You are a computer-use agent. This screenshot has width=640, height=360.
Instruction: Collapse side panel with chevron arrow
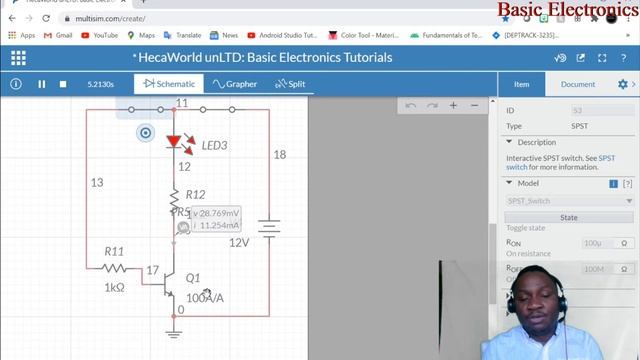(634, 84)
